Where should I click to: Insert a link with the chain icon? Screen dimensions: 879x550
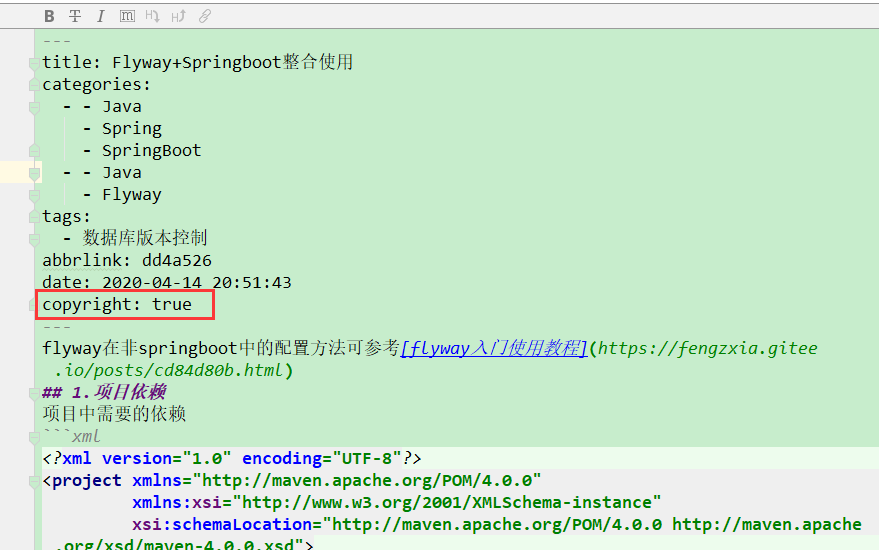point(205,16)
